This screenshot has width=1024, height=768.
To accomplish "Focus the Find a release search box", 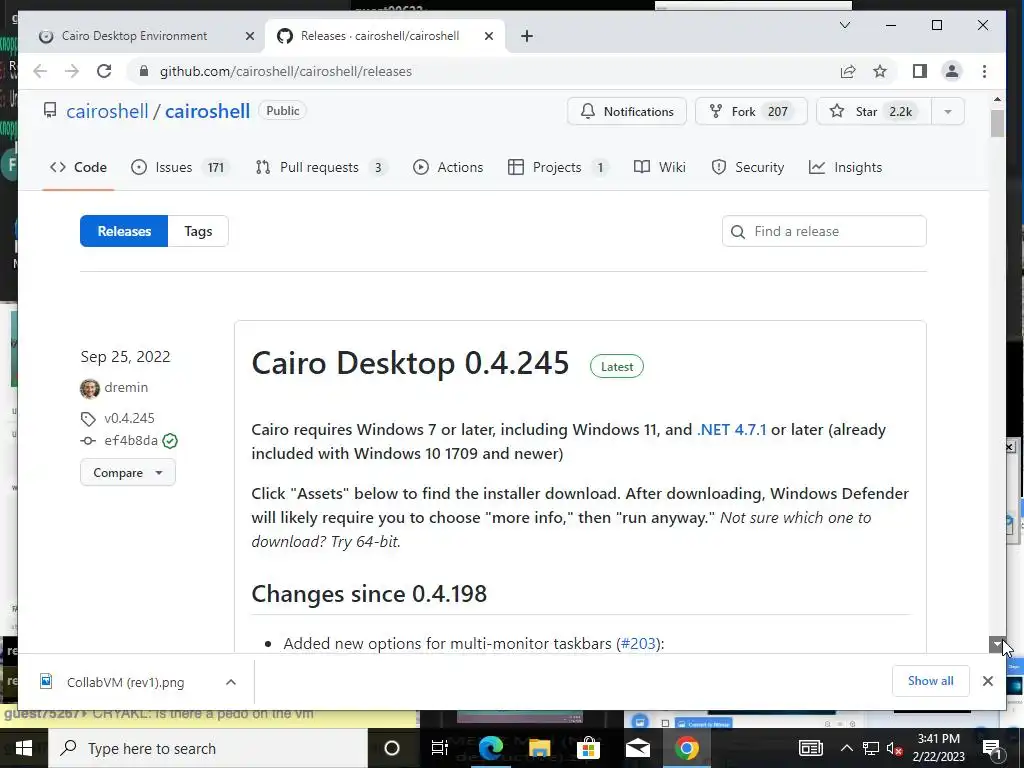I will [824, 231].
